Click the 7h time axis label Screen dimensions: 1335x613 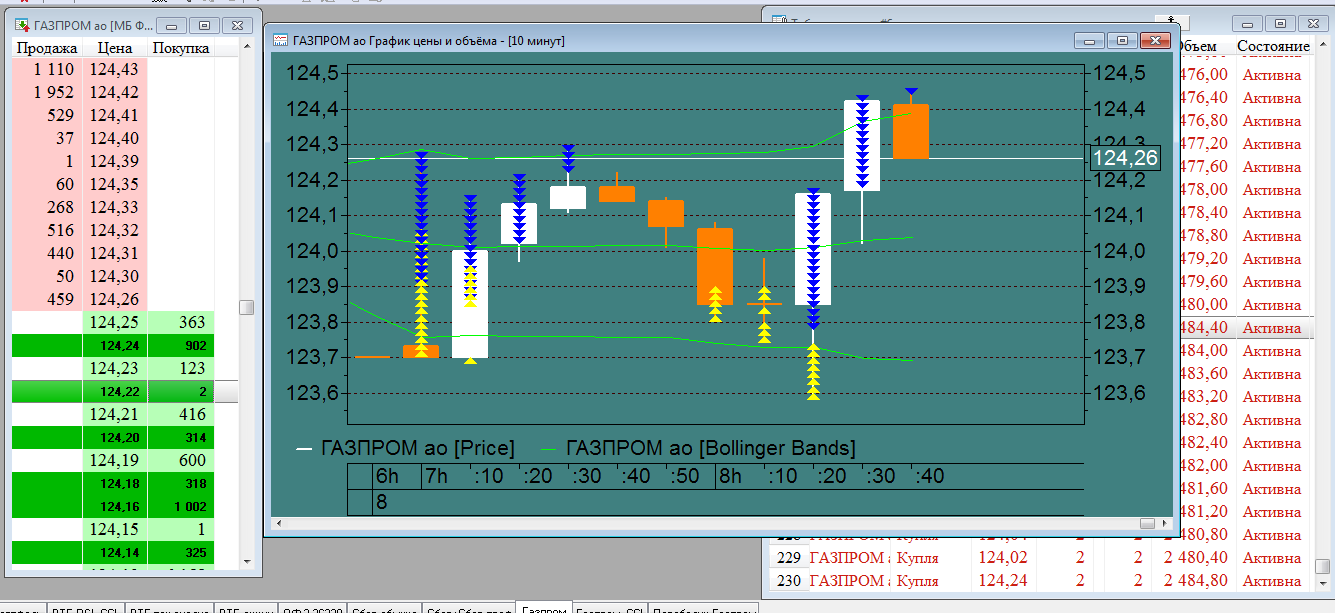tap(437, 476)
